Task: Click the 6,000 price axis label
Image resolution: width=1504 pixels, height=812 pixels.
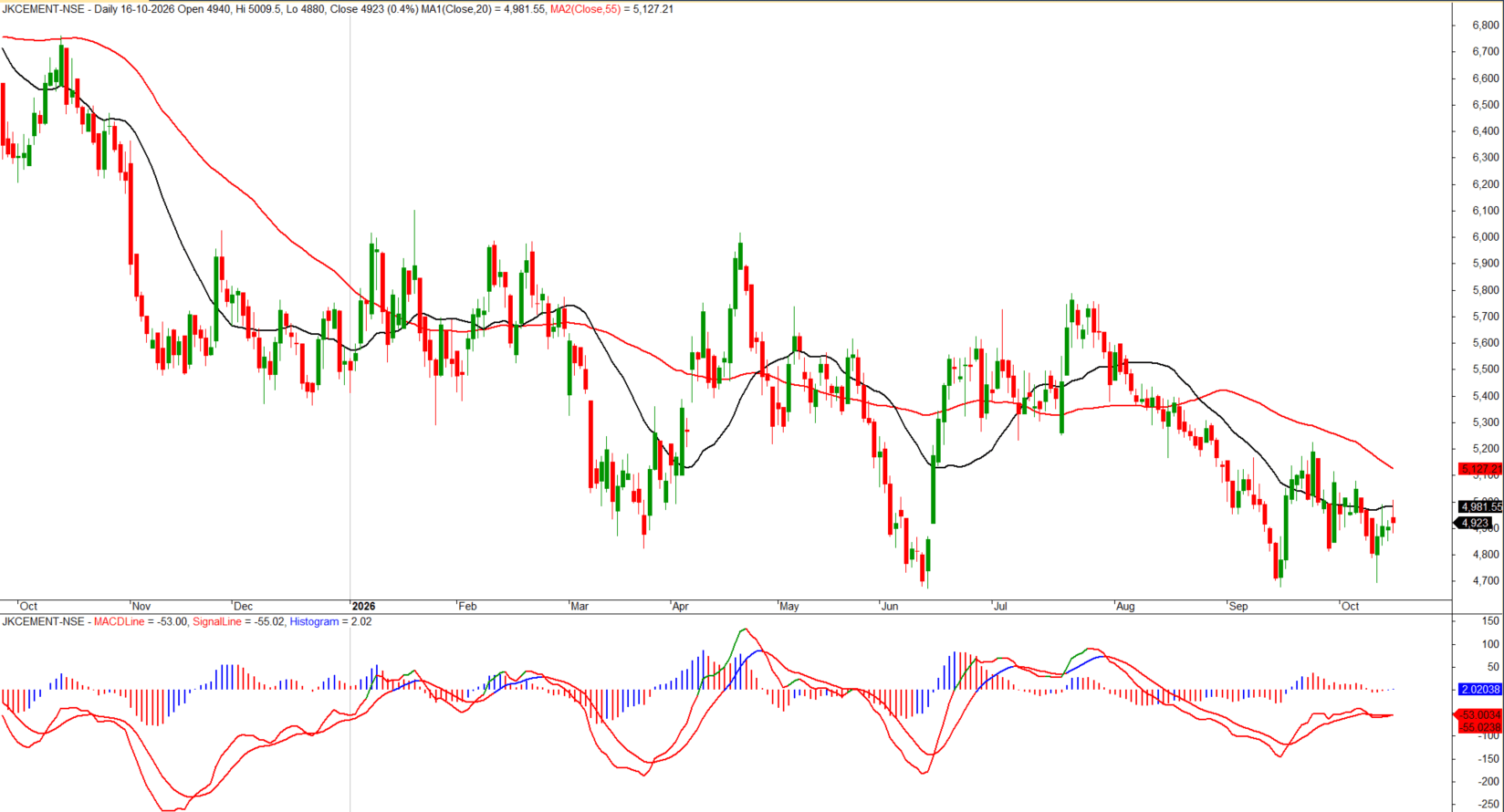Action: pos(1486,237)
